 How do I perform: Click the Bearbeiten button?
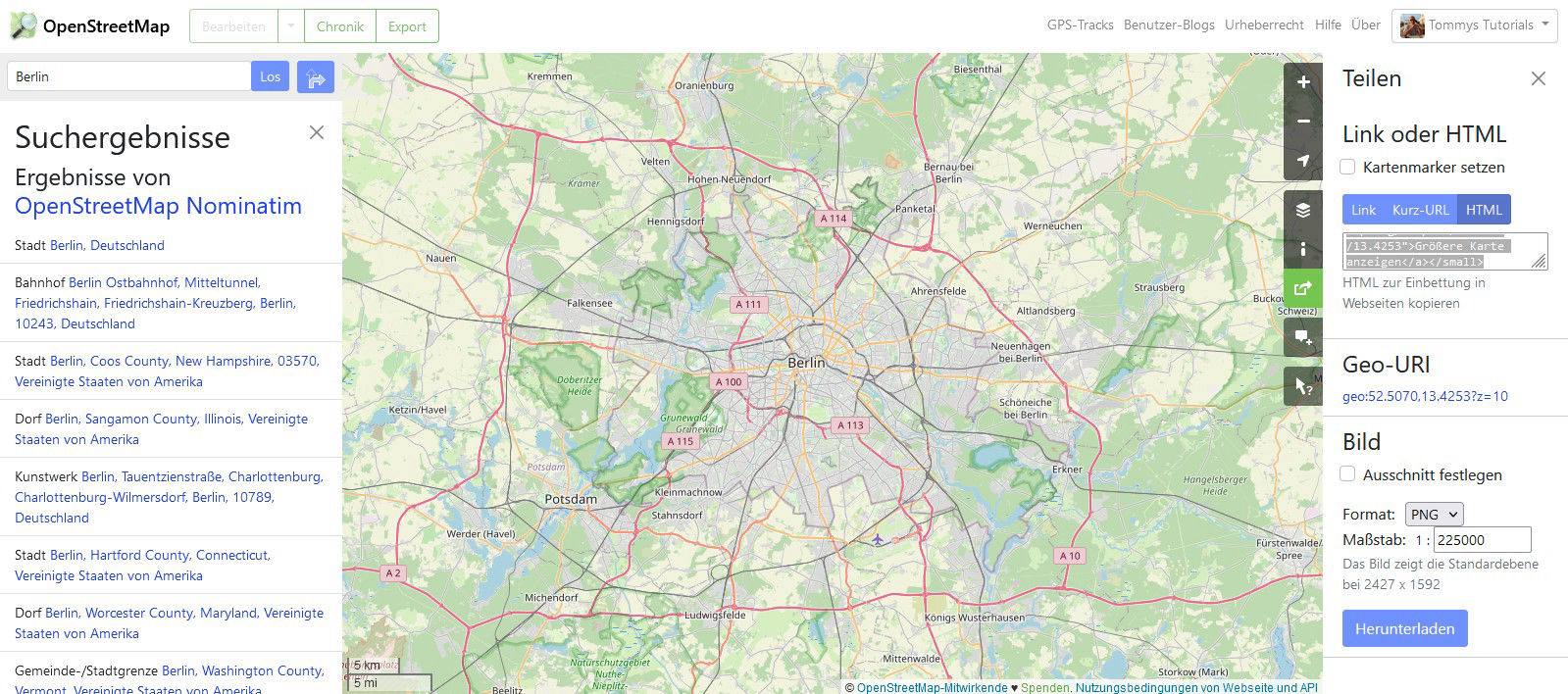coord(233,26)
